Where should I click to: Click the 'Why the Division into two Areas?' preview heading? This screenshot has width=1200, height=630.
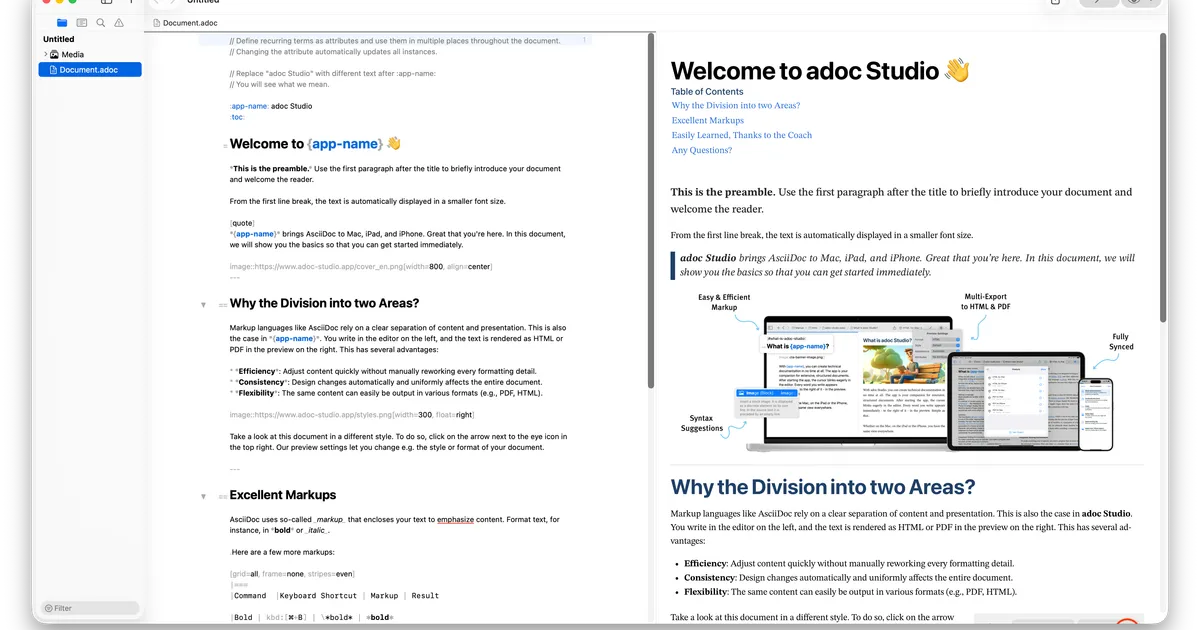click(x=823, y=487)
